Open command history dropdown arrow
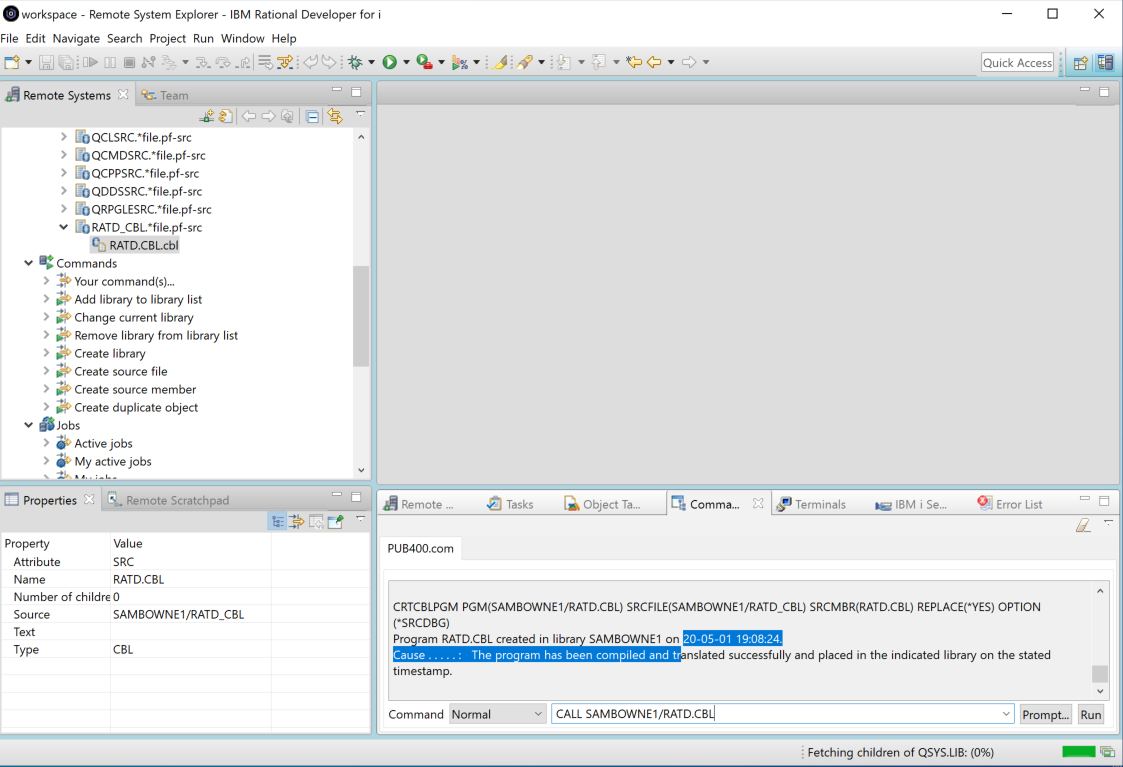This screenshot has height=767, width=1123. (x=1006, y=714)
